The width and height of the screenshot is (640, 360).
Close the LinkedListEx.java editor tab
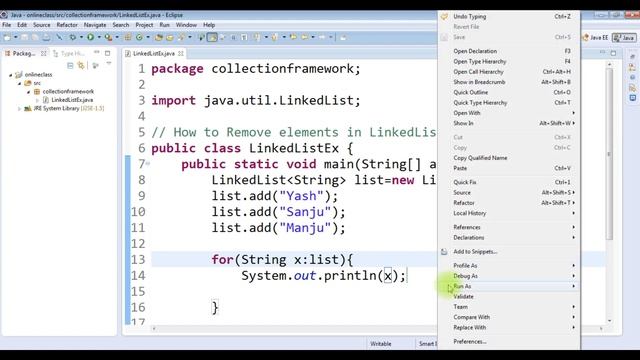tap(180, 53)
